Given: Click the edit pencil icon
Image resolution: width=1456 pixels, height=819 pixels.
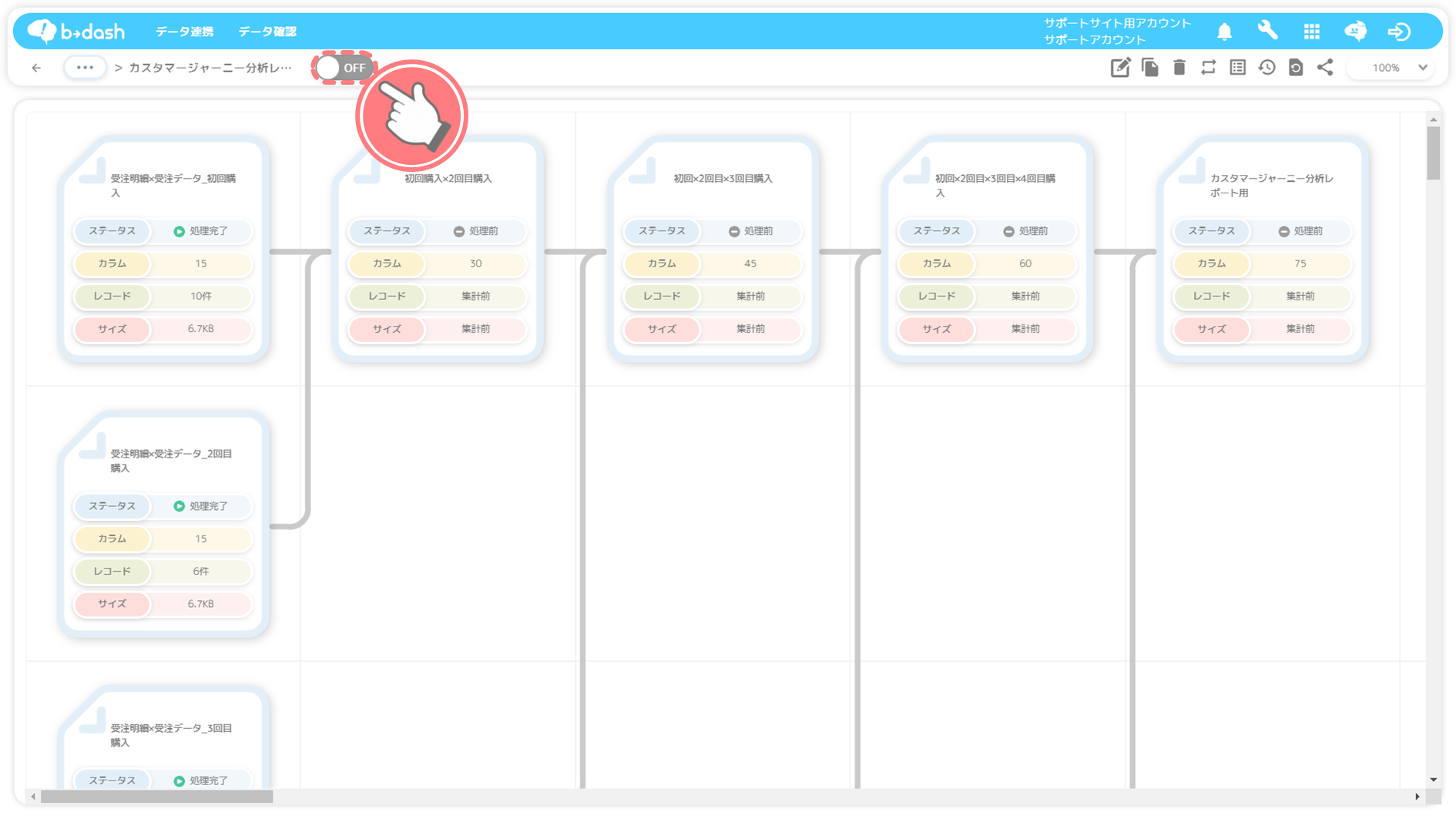Looking at the screenshot, I should pyautogui.click(x=1120, y=68).
